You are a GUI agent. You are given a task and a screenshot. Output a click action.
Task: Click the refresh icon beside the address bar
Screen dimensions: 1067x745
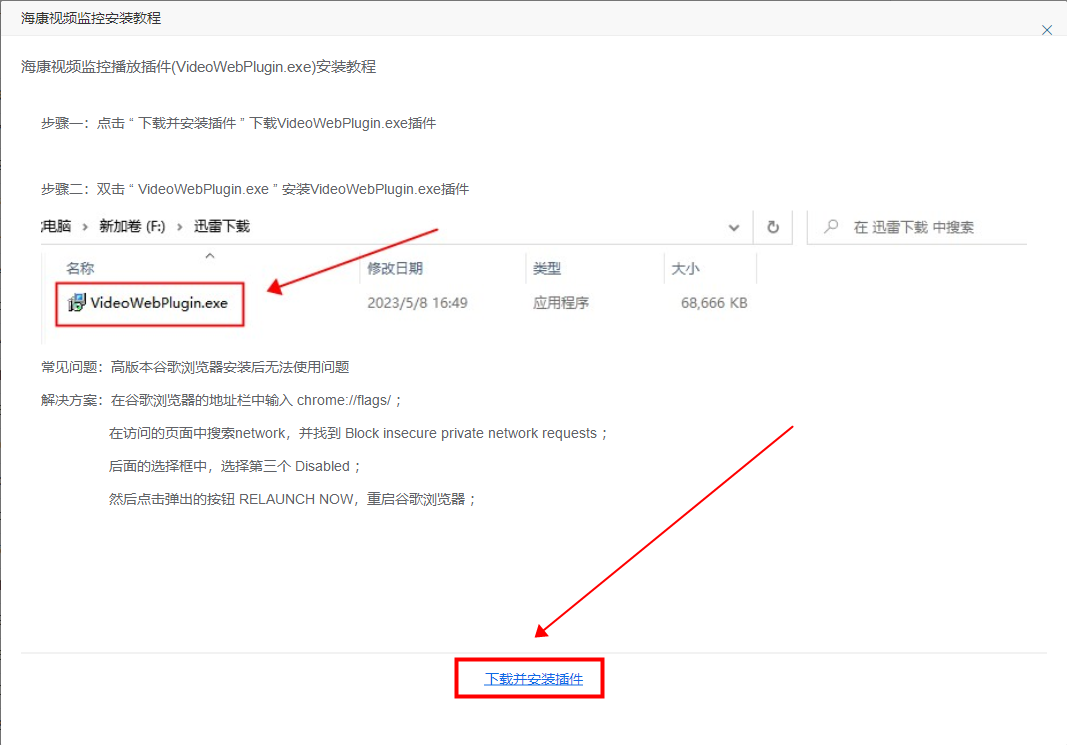pos(772,227)
